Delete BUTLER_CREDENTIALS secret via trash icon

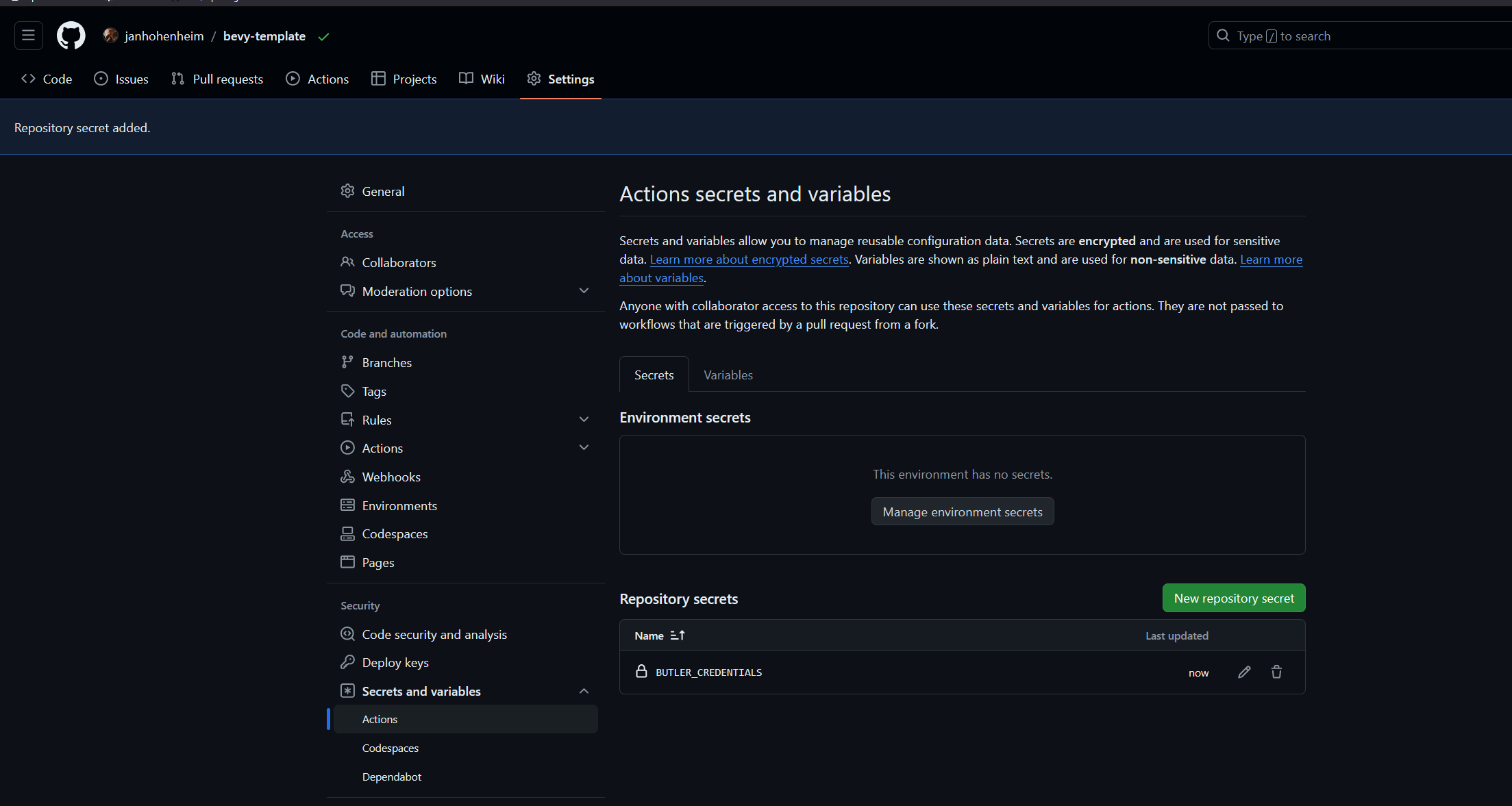point(1276,672)
